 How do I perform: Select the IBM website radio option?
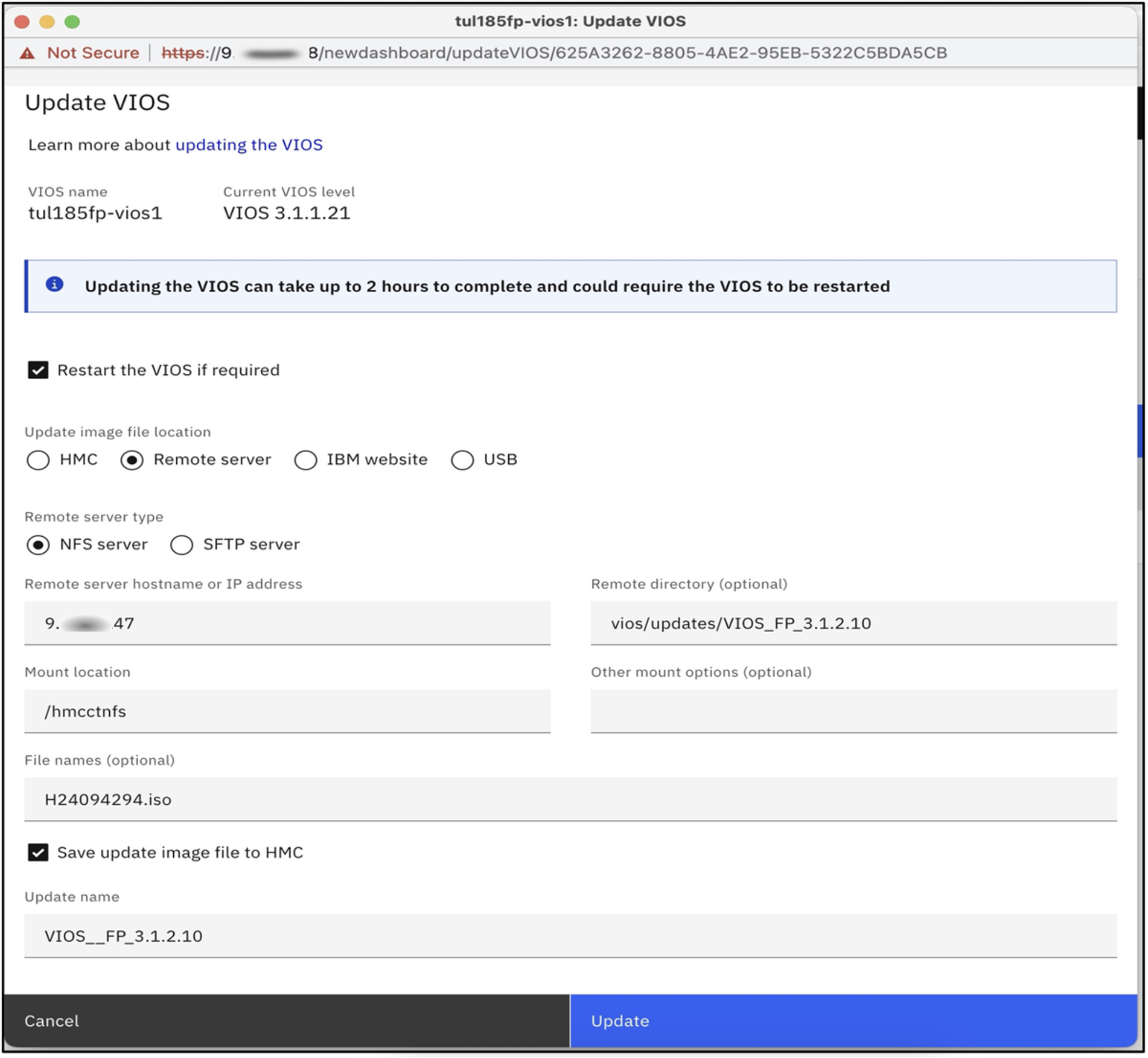coord(305,460)
